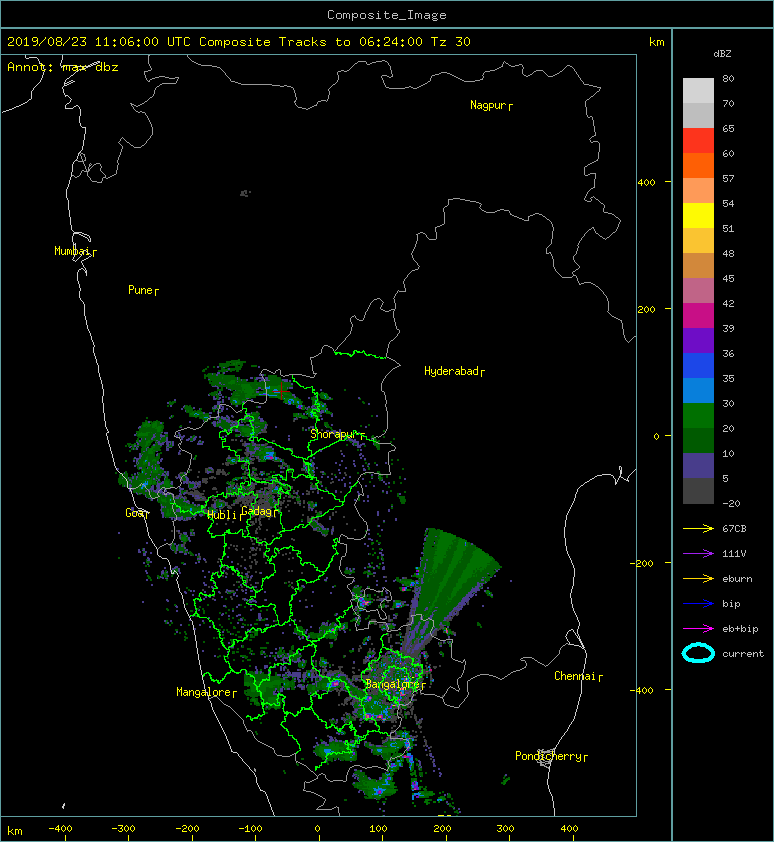Viewport: 774px width, 842px height.
Task: Click the red 60 dBZ color swatch
Action: click(x=698, y=140)
